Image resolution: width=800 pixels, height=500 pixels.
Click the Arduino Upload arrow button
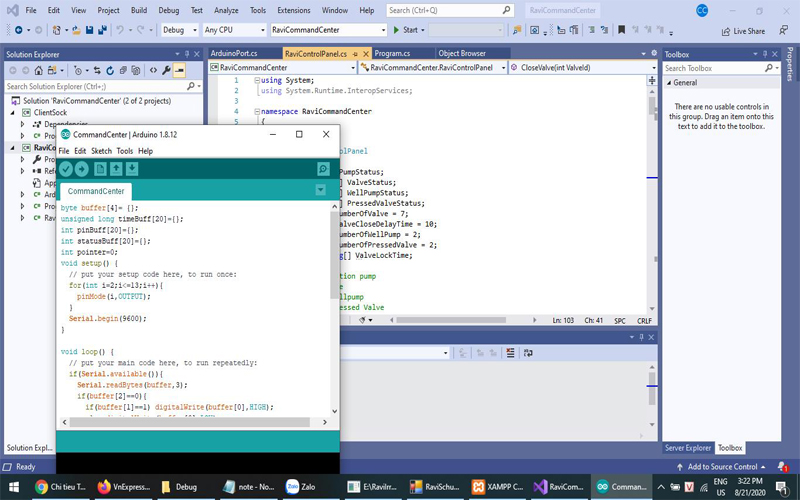82,169
